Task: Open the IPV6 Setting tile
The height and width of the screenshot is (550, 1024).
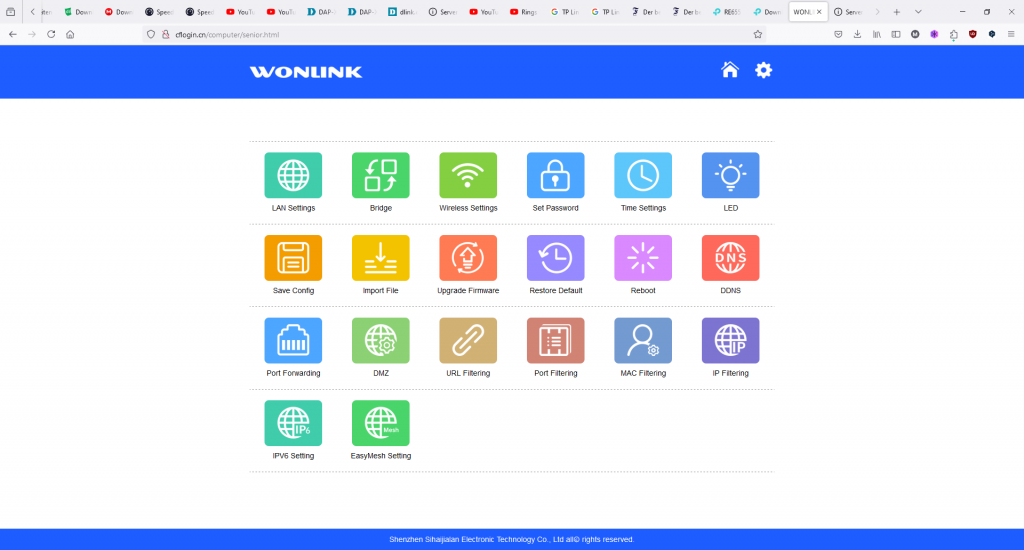Action: coord(293,423)
